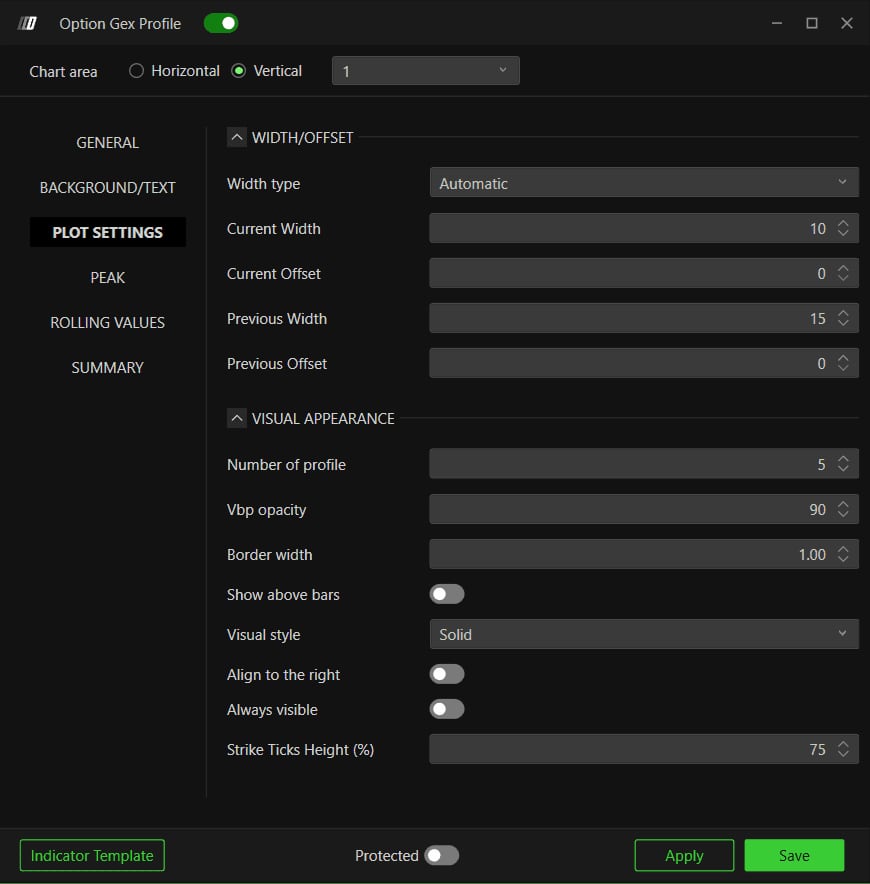This screenshot has width=870, height=884.
Task: Enable the Align to the right toggle
Action: pyautogui.click(x=447, y=674)
